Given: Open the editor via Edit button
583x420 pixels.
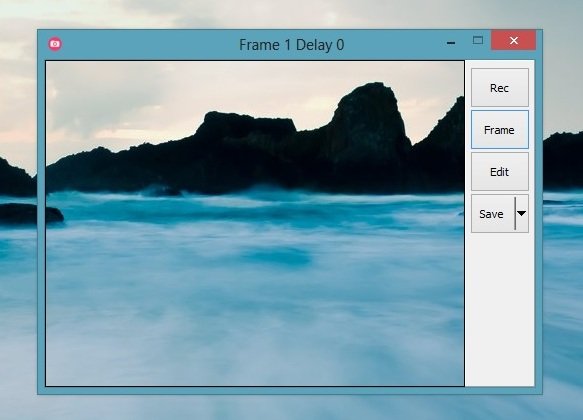Looking at the screenshot, I should pos(500,172).
